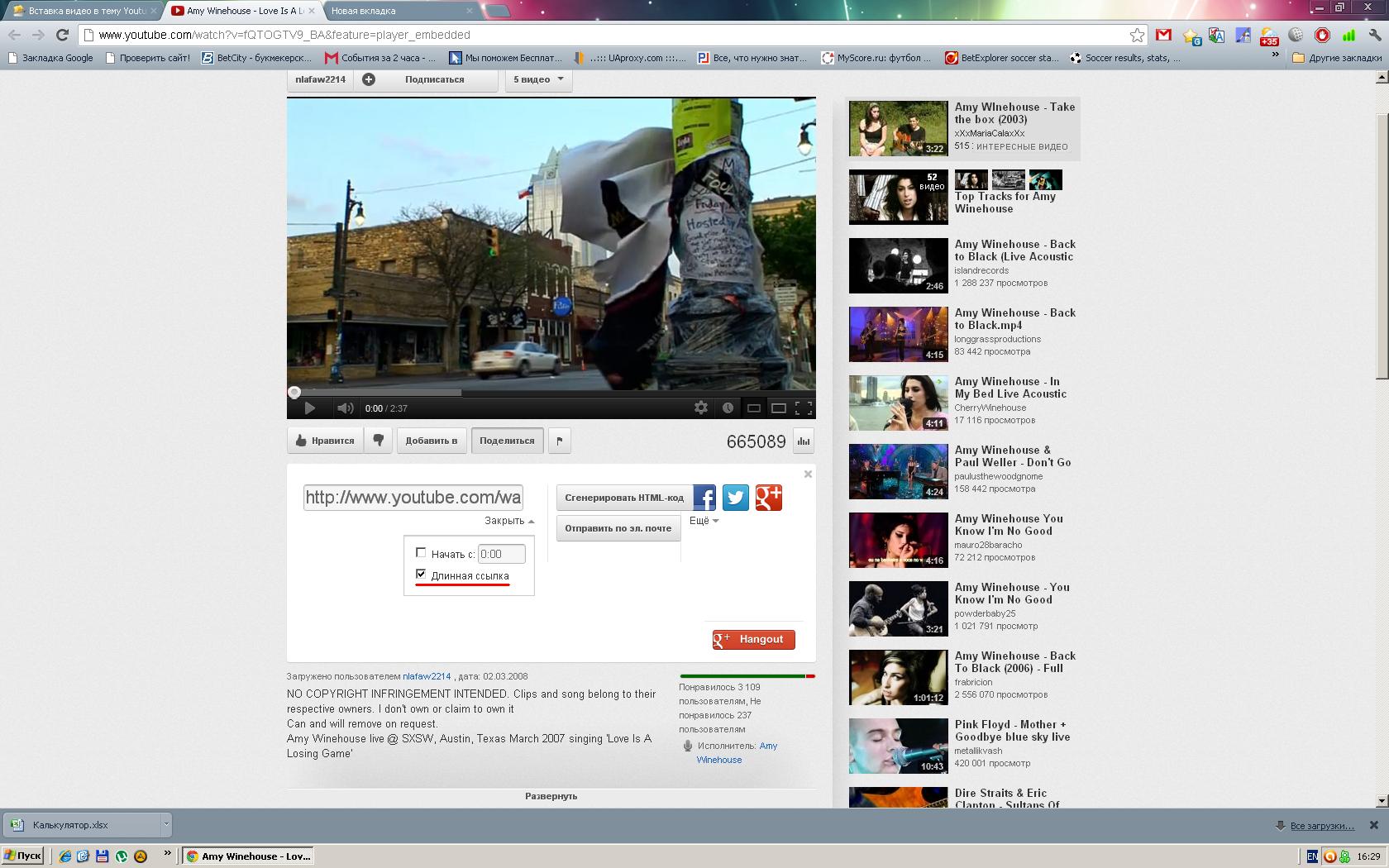This screenshot has height=868, width=1389.
Task: Click 'Сгенерировать HTML-код' button
Action: [624, 498]
